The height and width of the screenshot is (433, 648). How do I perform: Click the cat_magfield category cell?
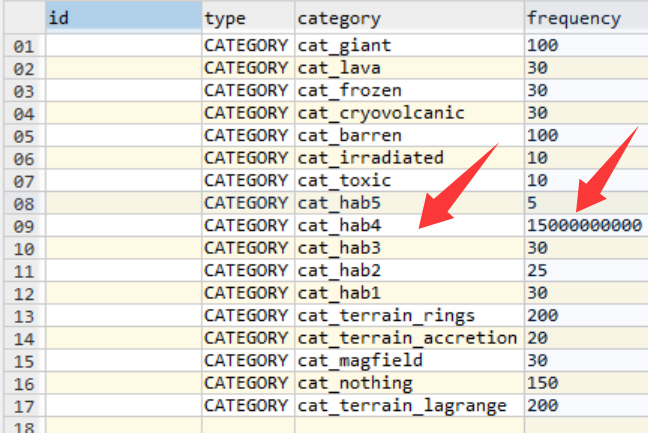[410, 361]
